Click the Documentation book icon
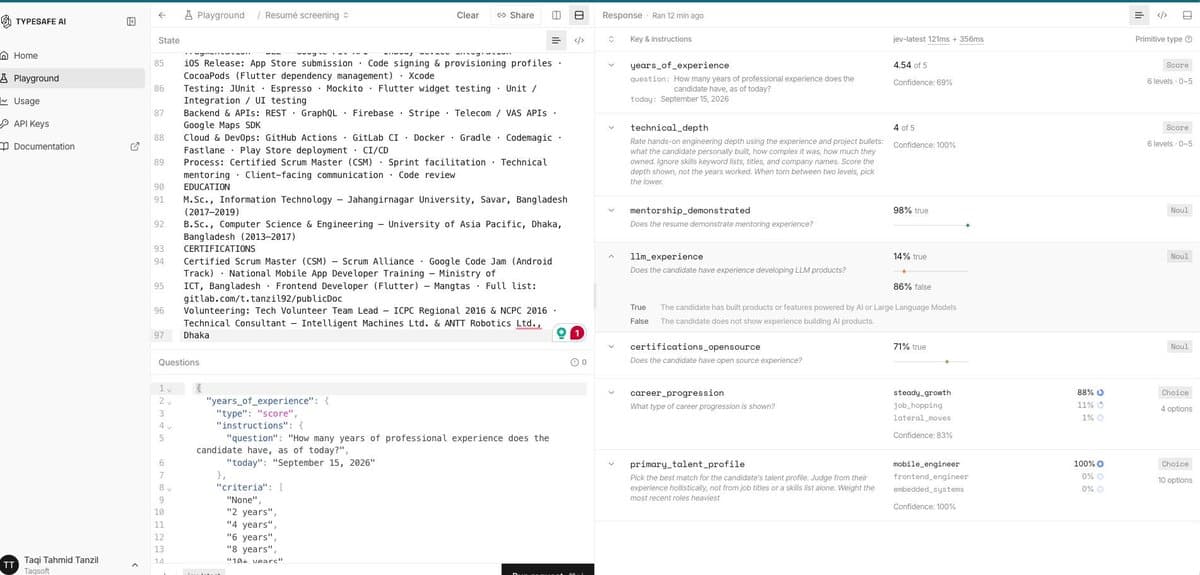This screenshot has width=1200, height=575. click(5, 146)
